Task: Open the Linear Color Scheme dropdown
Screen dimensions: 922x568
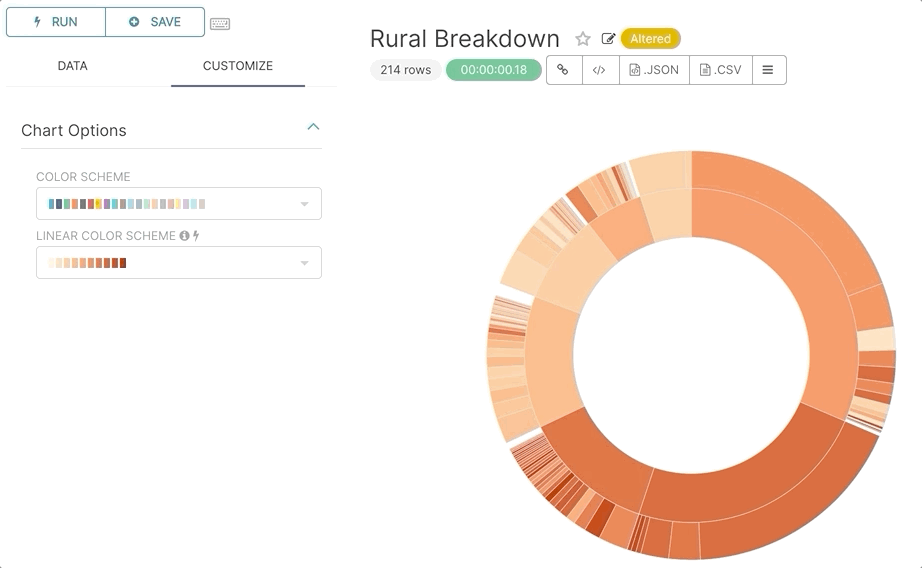Action: click(x=179, y=263)
